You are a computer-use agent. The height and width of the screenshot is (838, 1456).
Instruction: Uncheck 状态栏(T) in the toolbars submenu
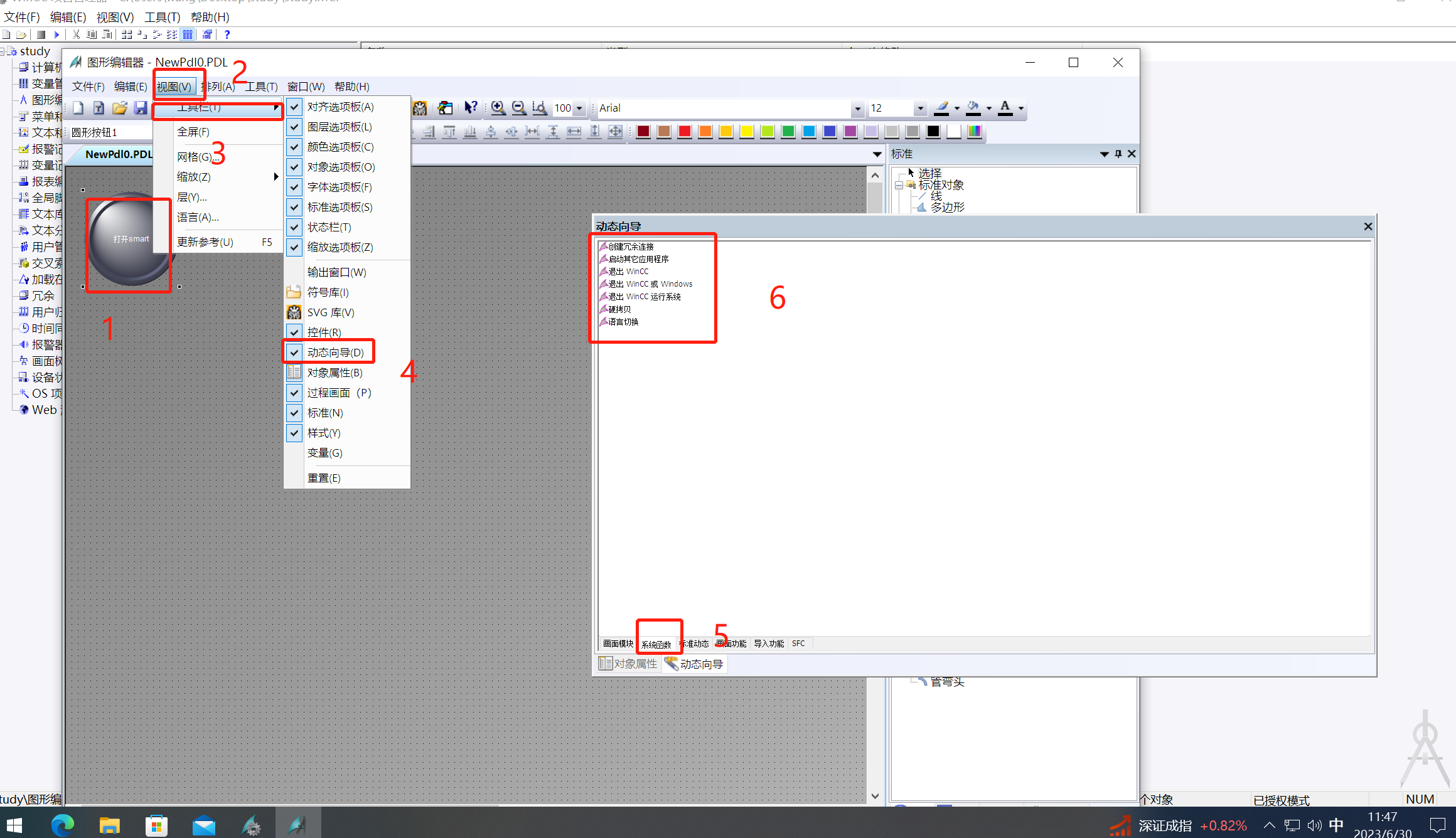point(329,227)
